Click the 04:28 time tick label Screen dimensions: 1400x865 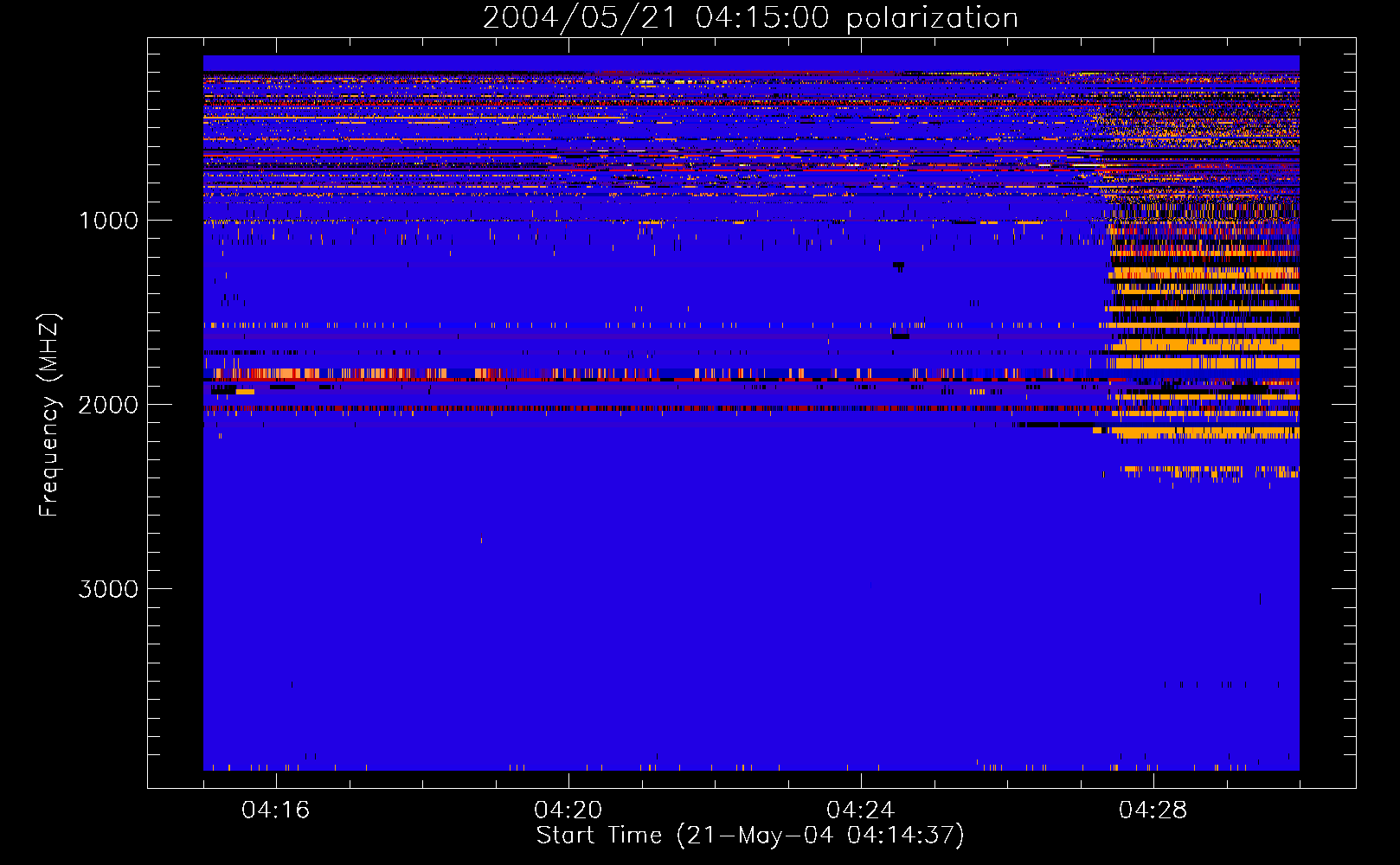point(1153,811)
